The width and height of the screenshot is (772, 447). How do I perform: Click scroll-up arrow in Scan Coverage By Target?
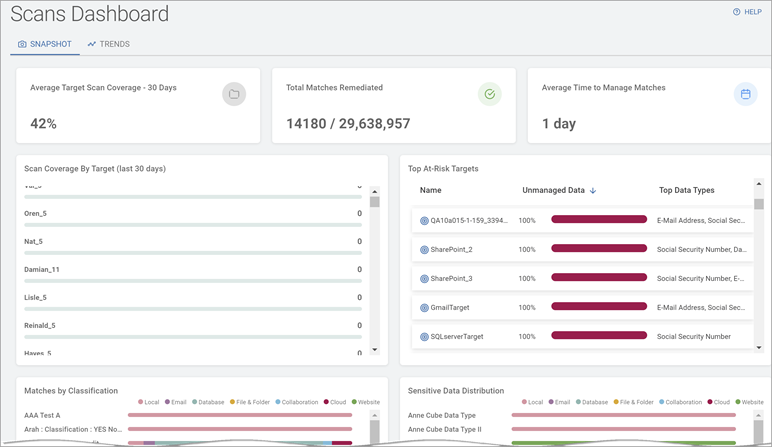tap(375, 189)
